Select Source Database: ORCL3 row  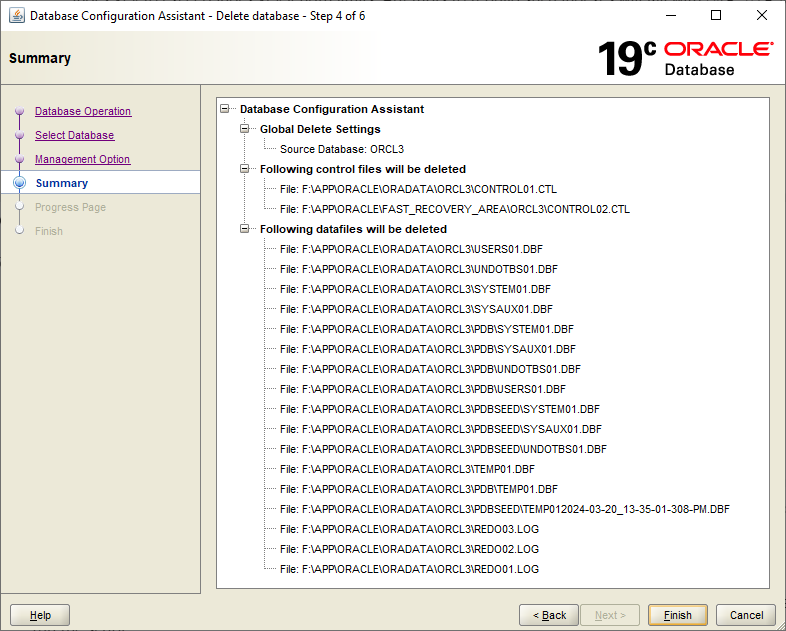[342, 149]
